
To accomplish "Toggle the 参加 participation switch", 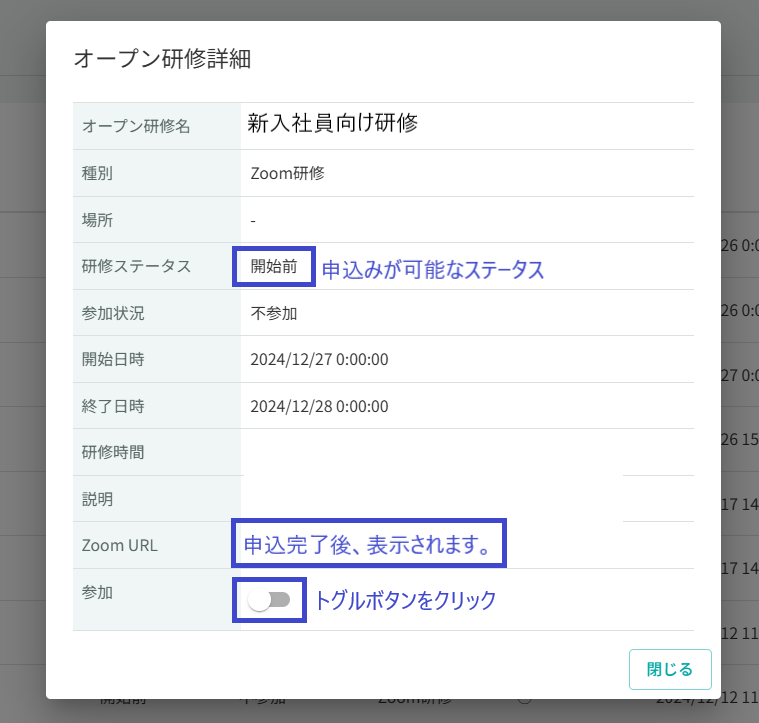I will point(269,600).
